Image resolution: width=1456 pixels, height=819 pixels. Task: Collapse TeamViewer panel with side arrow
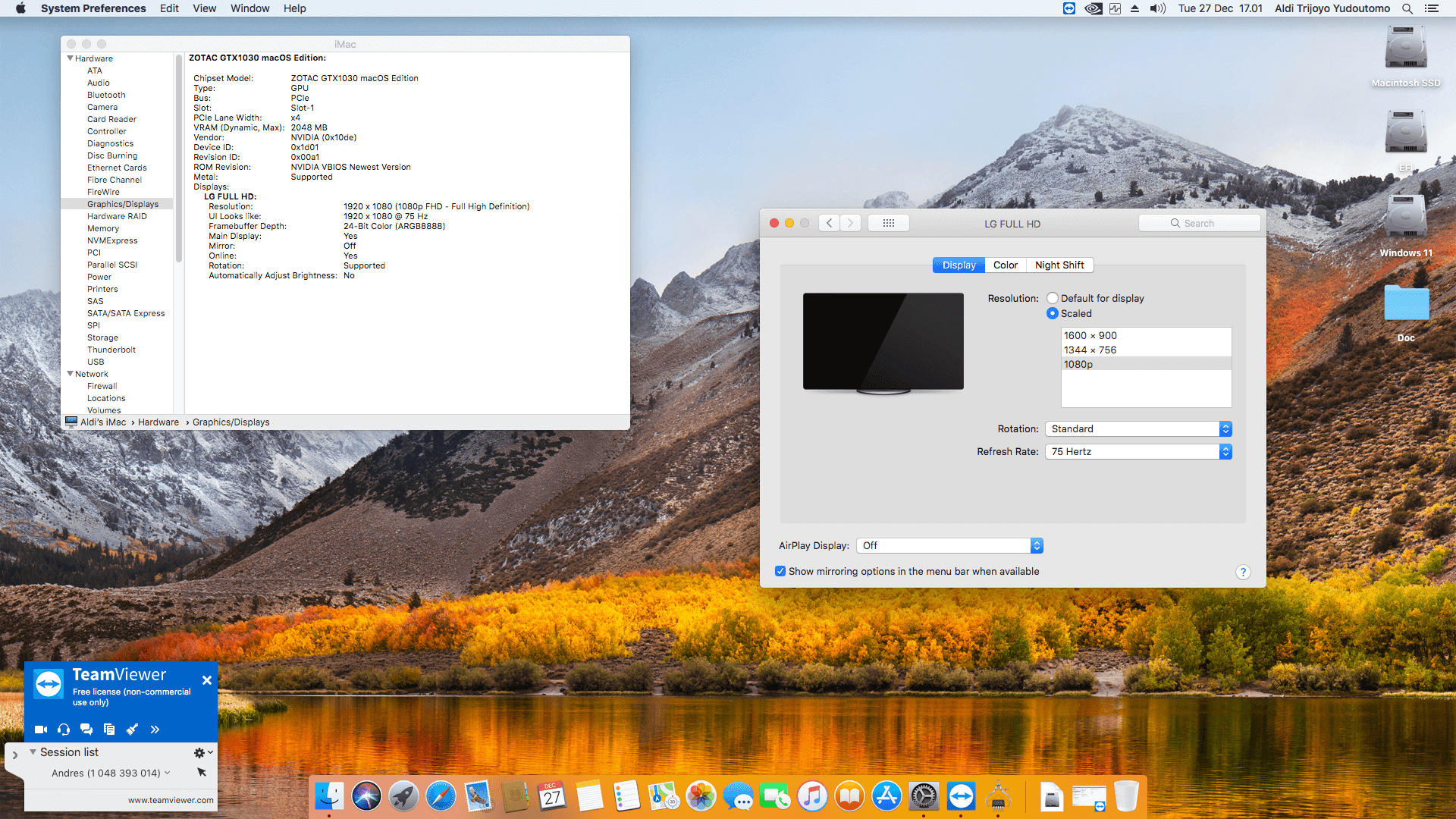14,755
